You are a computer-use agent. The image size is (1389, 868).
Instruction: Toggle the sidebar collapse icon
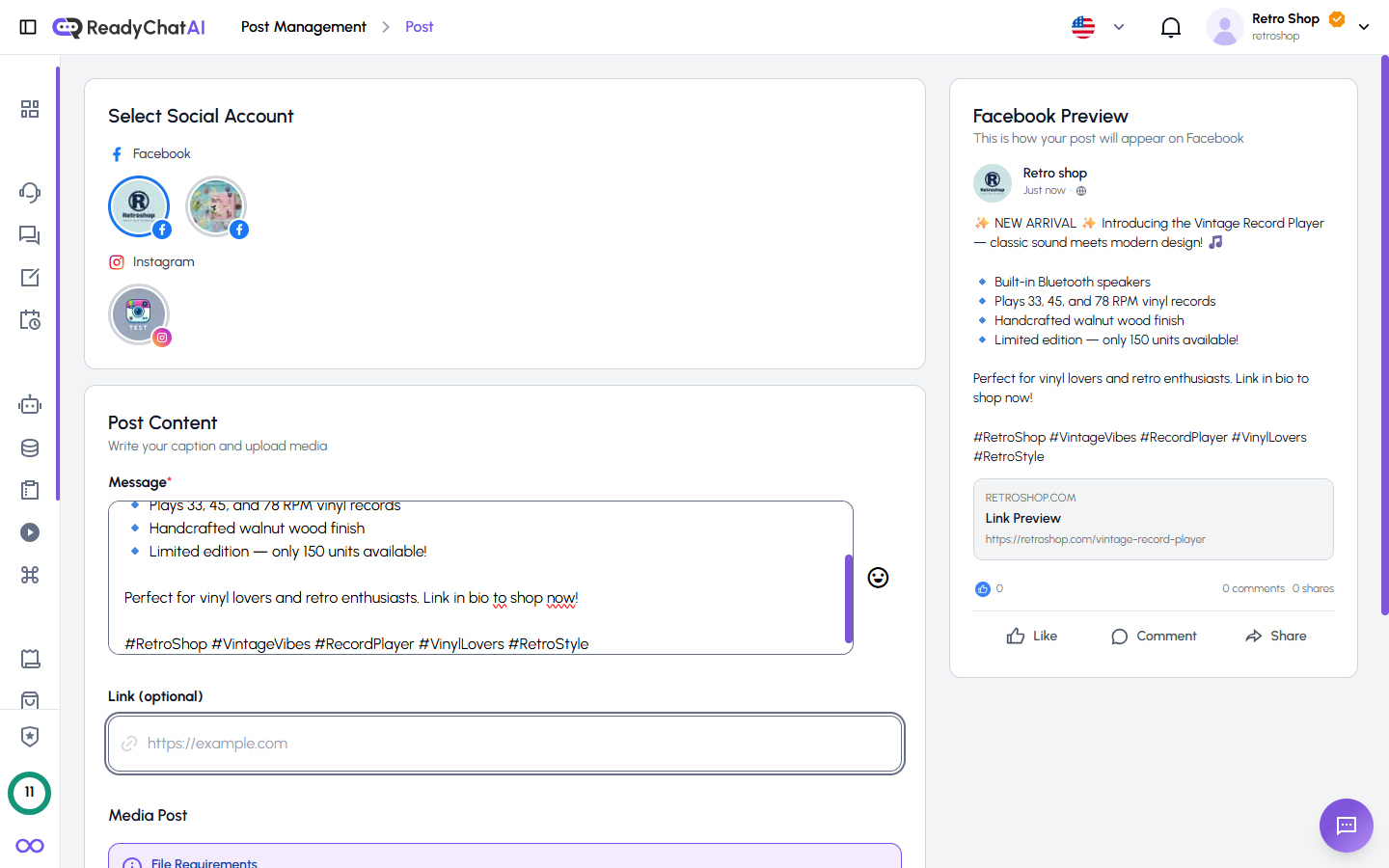[x=28, y=27]
